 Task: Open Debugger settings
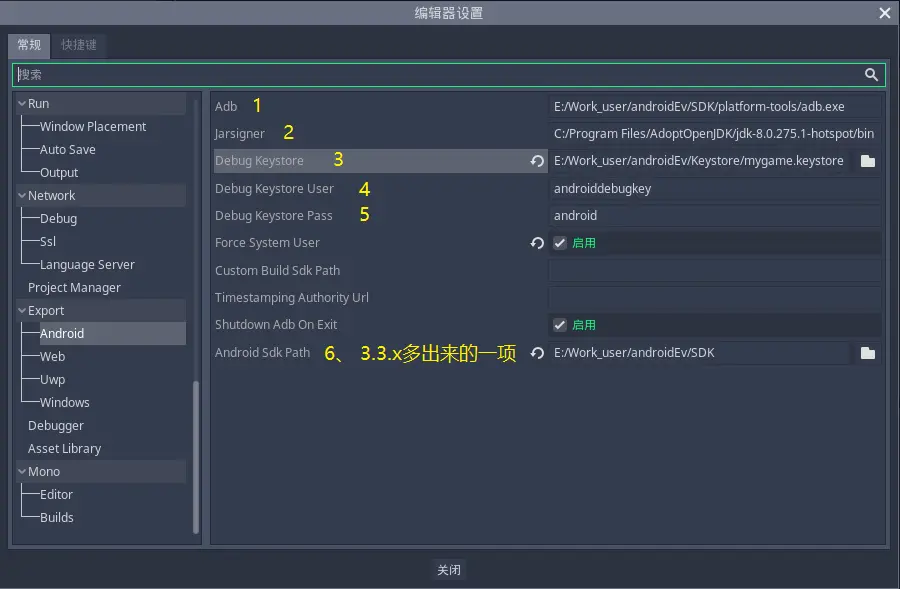pyautogui.click(x=56, y=425)
